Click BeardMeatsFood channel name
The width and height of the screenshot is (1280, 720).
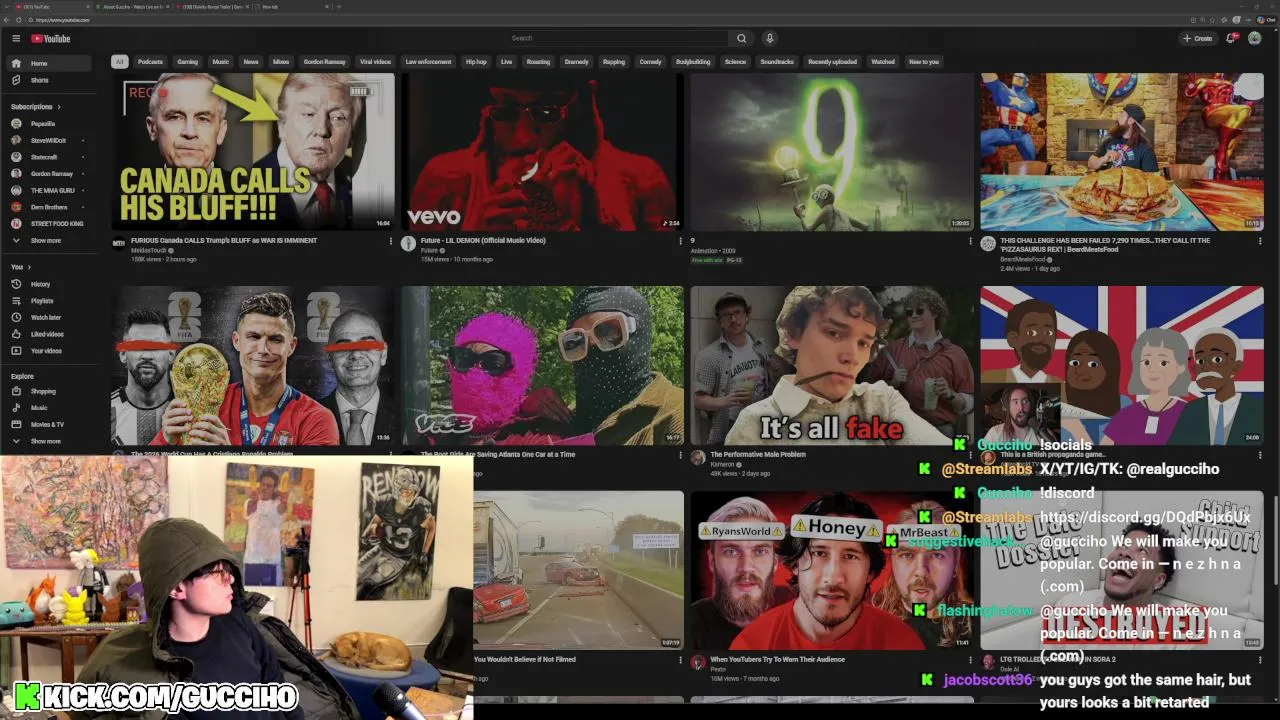coord(1025,259)
